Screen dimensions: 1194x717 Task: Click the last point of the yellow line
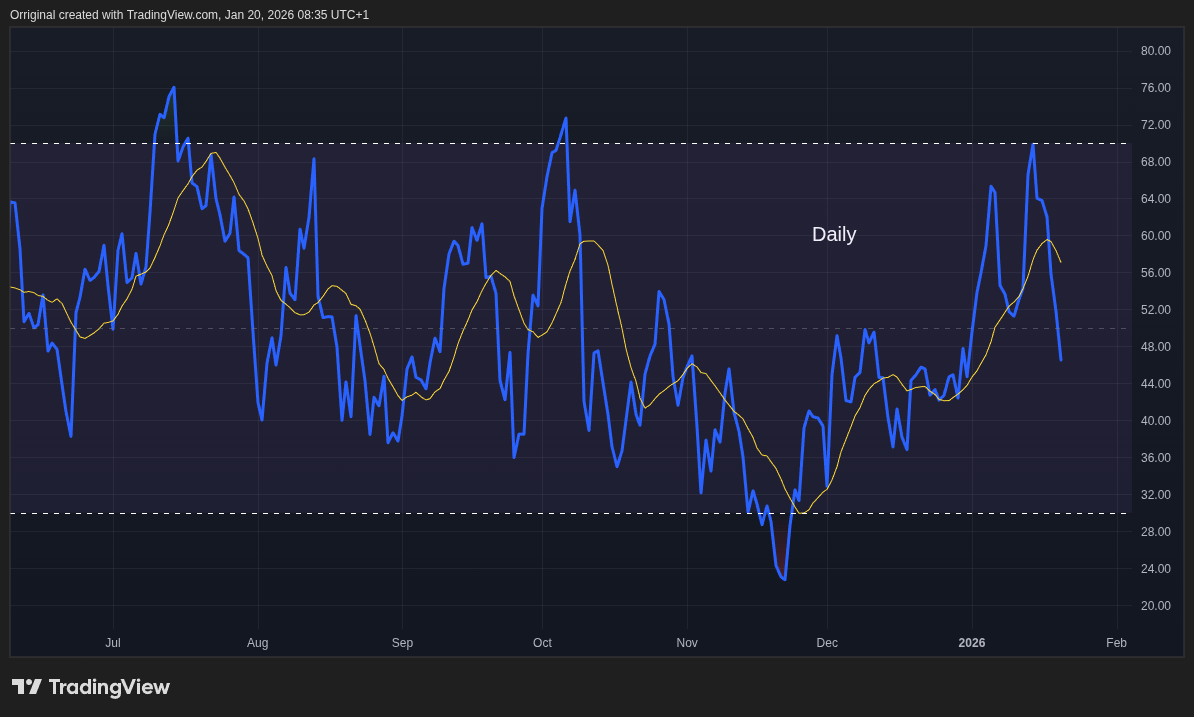point(1061,262)
